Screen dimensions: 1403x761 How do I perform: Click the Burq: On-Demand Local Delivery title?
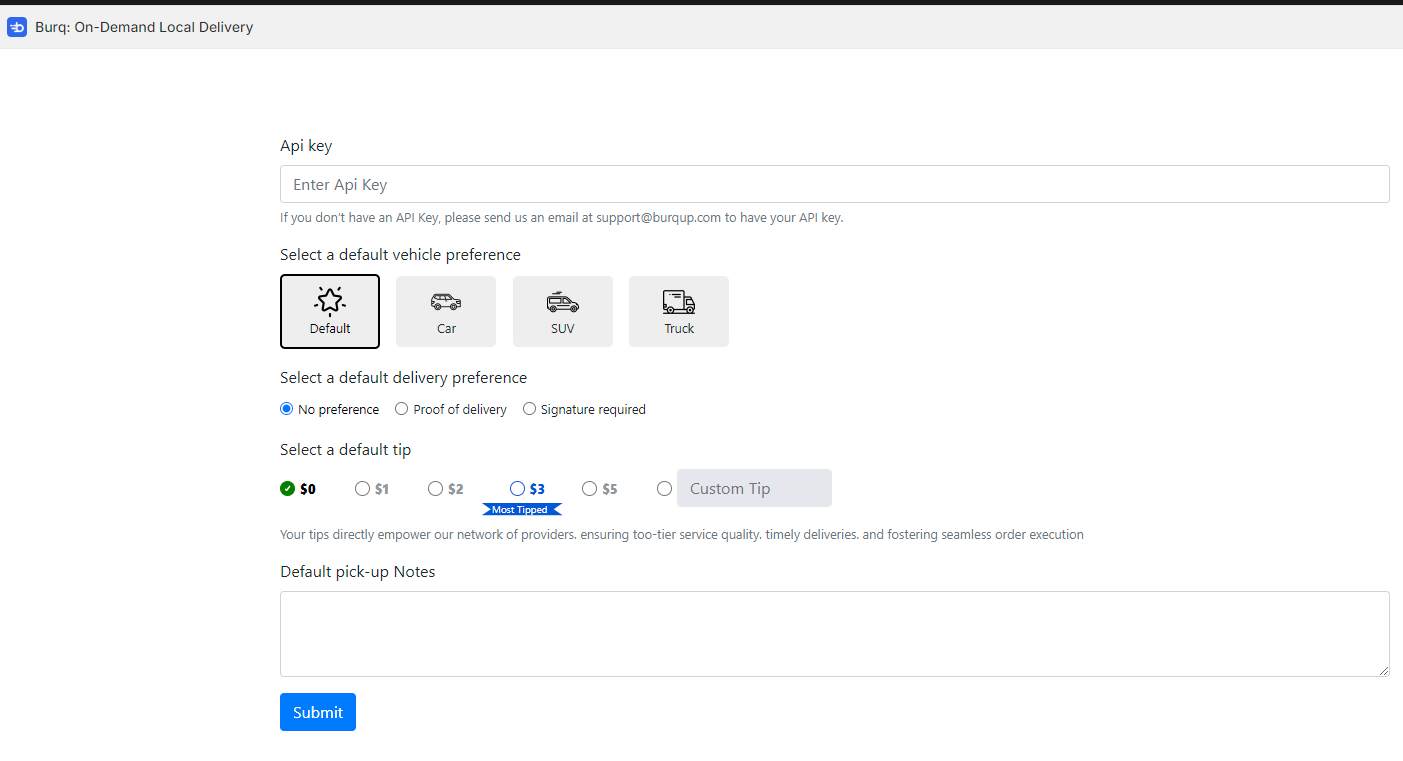coord(144,27)
